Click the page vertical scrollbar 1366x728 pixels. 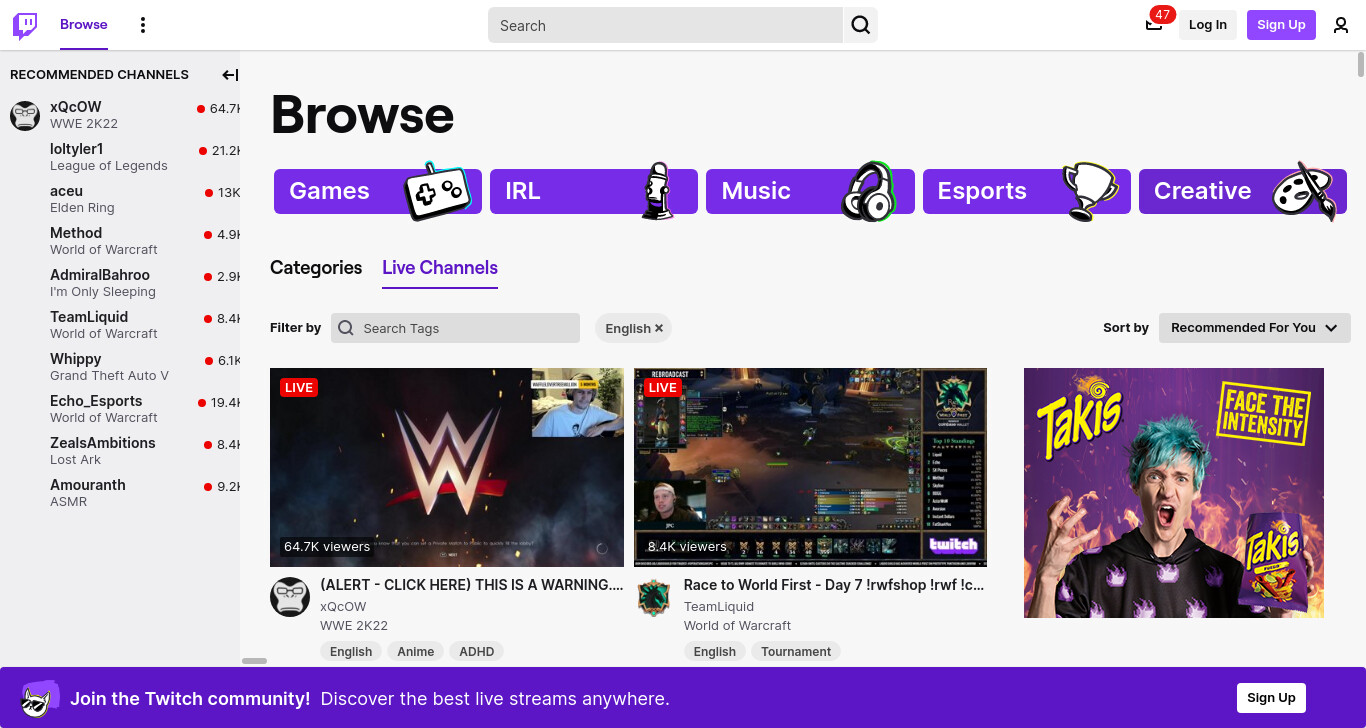(x=1361, y=64)
